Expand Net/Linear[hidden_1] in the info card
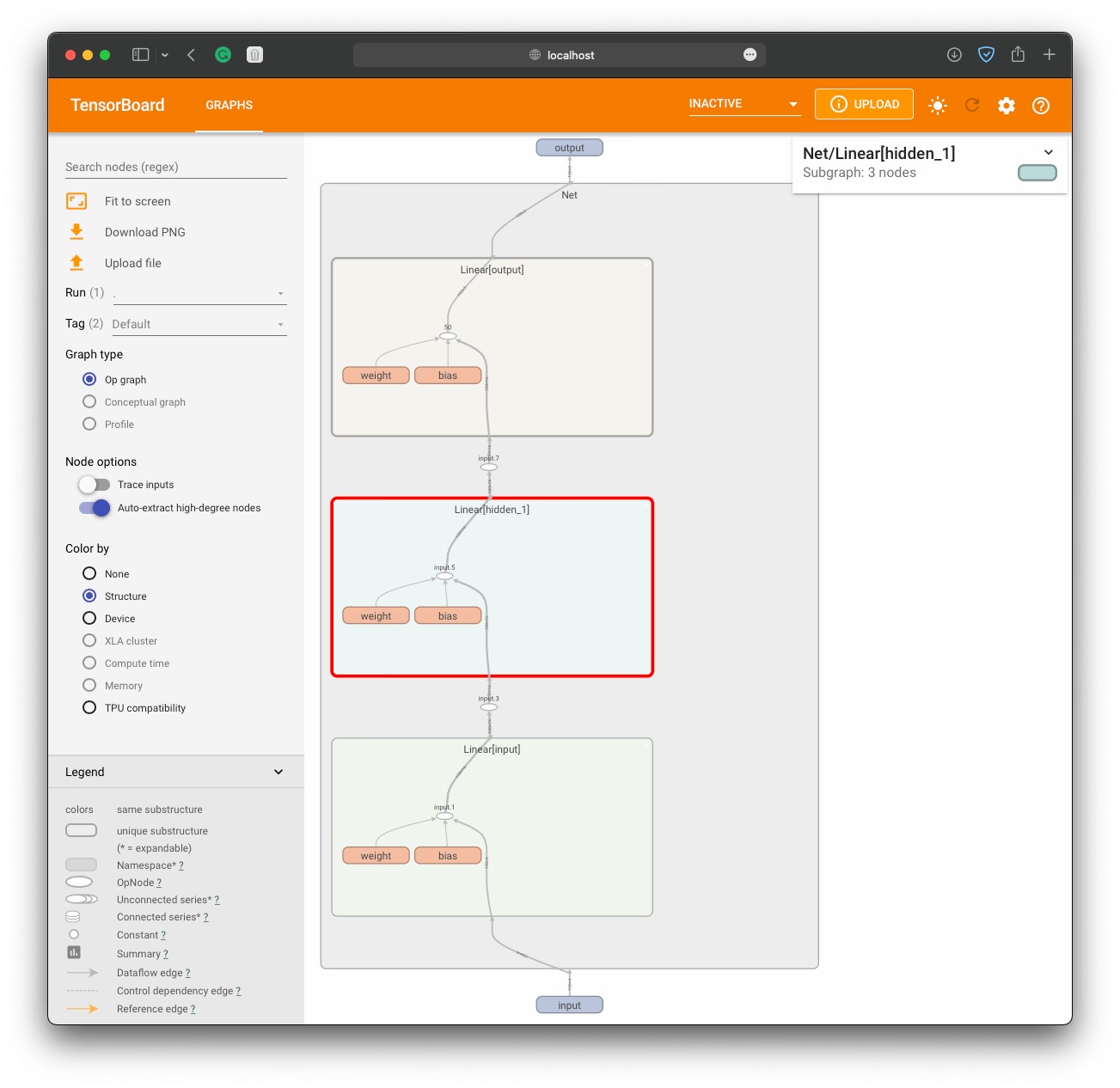 [x=1048, y=151]
